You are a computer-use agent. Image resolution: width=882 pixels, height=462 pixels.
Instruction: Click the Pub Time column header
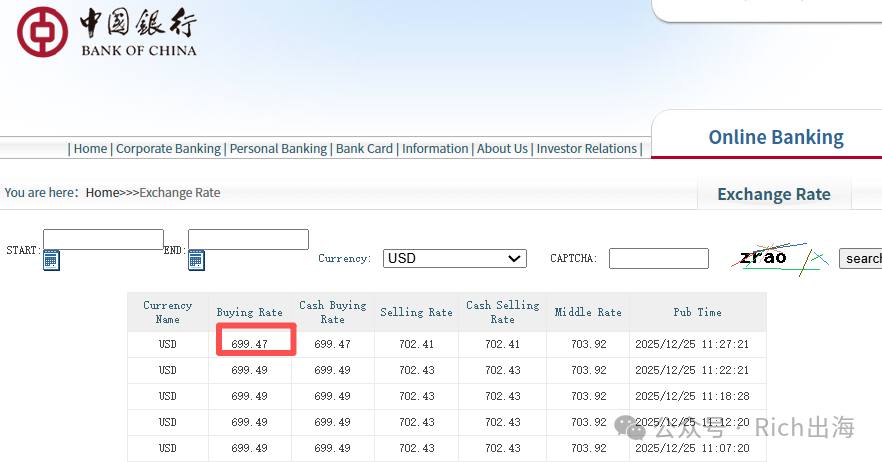pyautogui.click(x=698, y=312)
